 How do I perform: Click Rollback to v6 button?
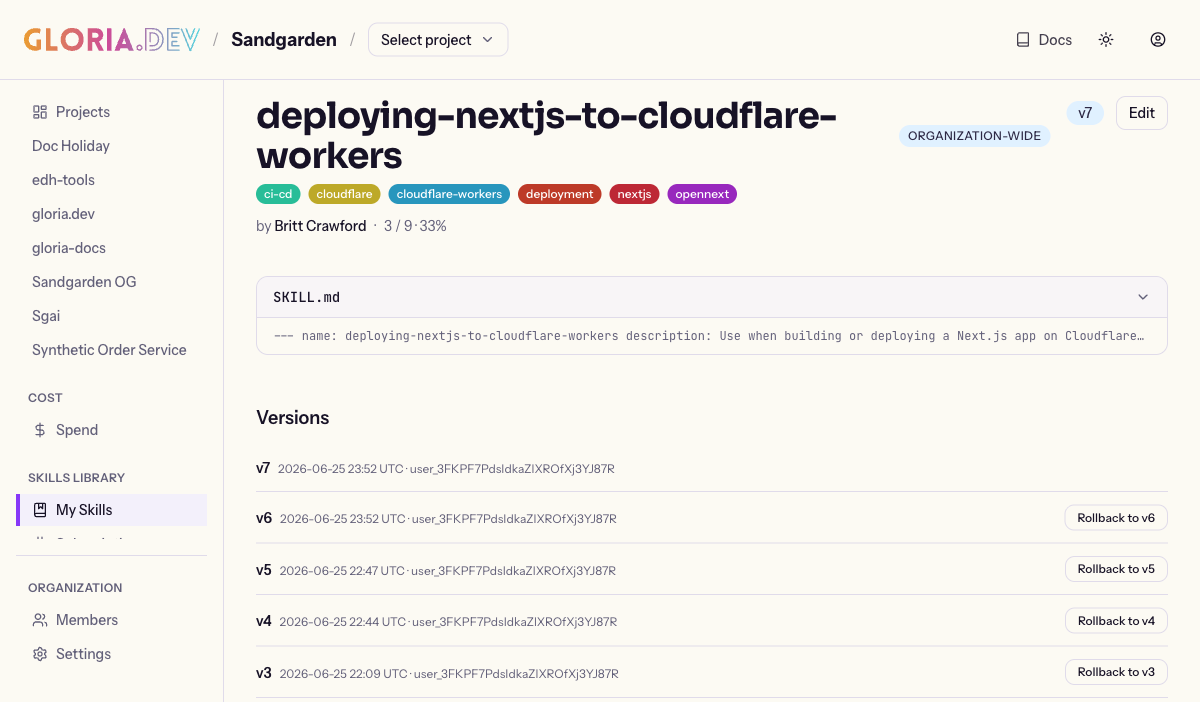[1116, 518]
